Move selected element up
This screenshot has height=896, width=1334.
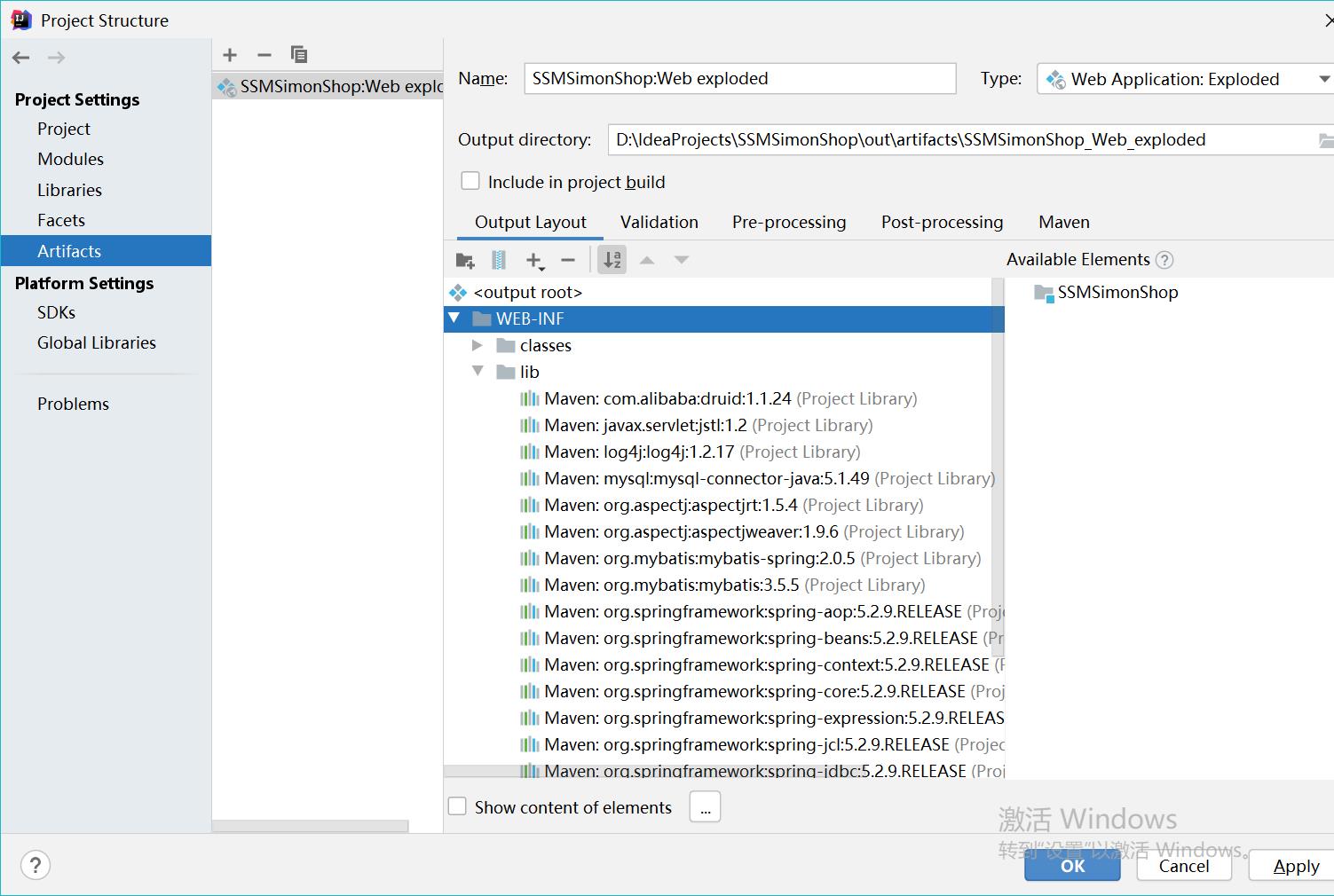point(647,260)
